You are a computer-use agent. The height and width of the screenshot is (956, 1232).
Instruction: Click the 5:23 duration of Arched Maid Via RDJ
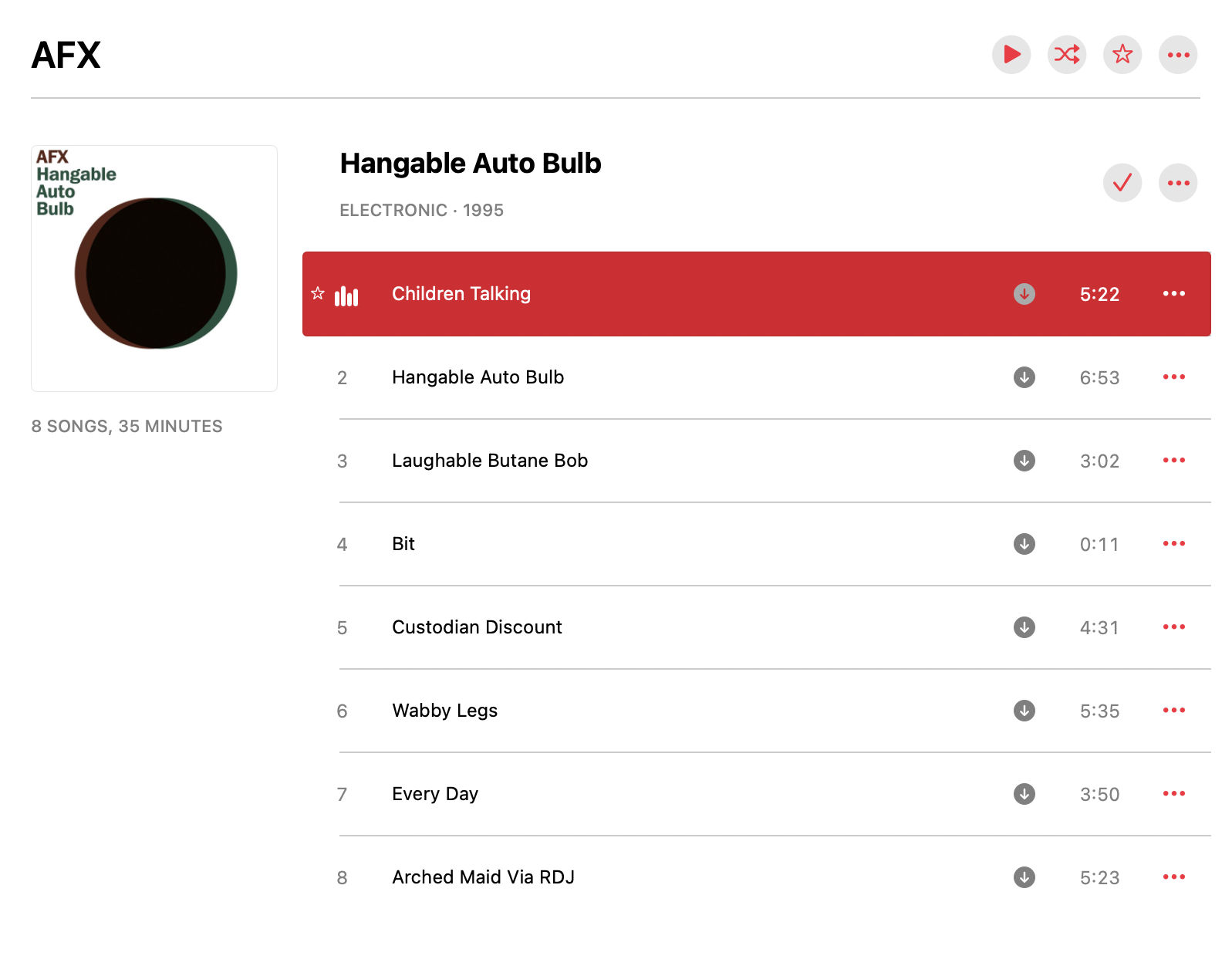(x=1099, y=877)
